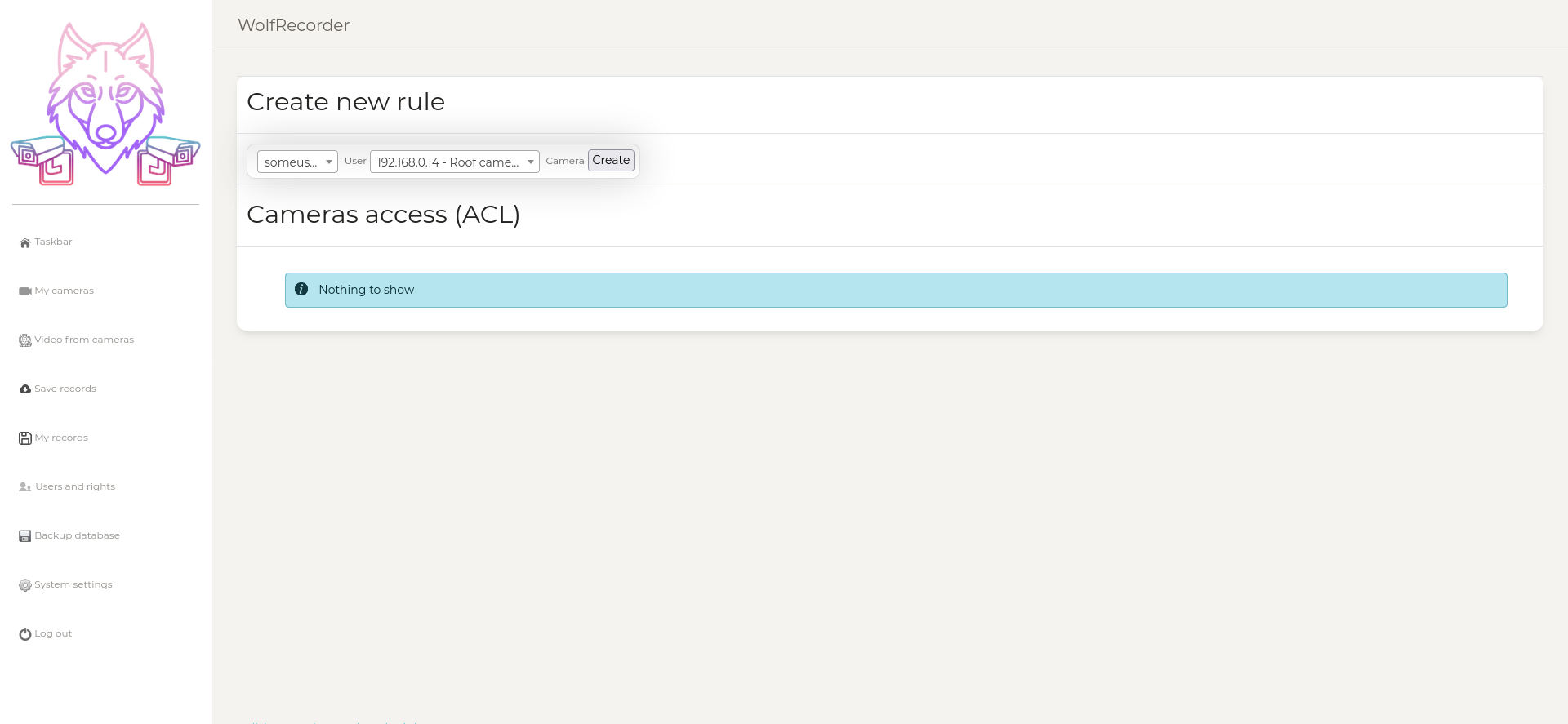Click the Log out power icon
This screenshot has width=1568, height=724.
coord(25,634)
